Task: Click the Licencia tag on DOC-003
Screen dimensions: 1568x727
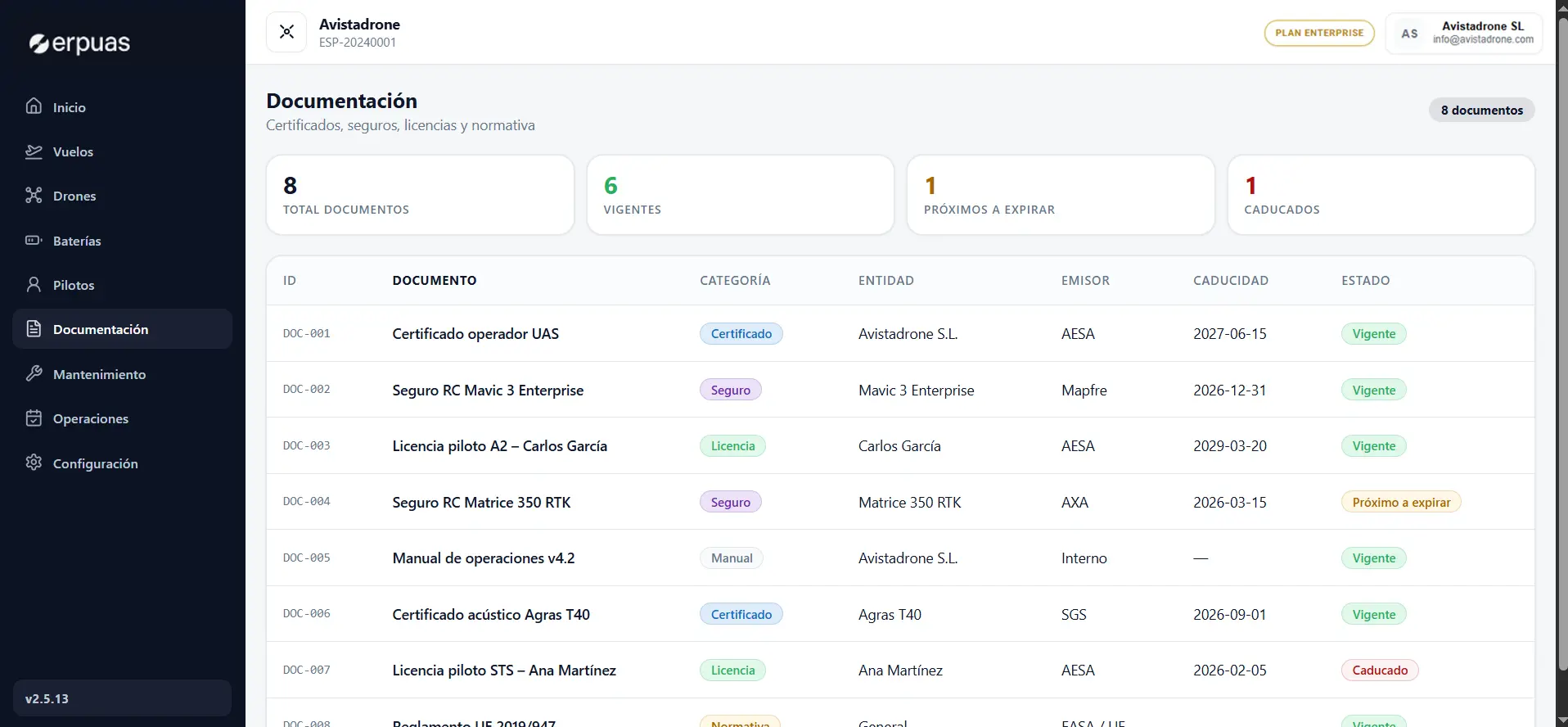Action: [733, 446]
